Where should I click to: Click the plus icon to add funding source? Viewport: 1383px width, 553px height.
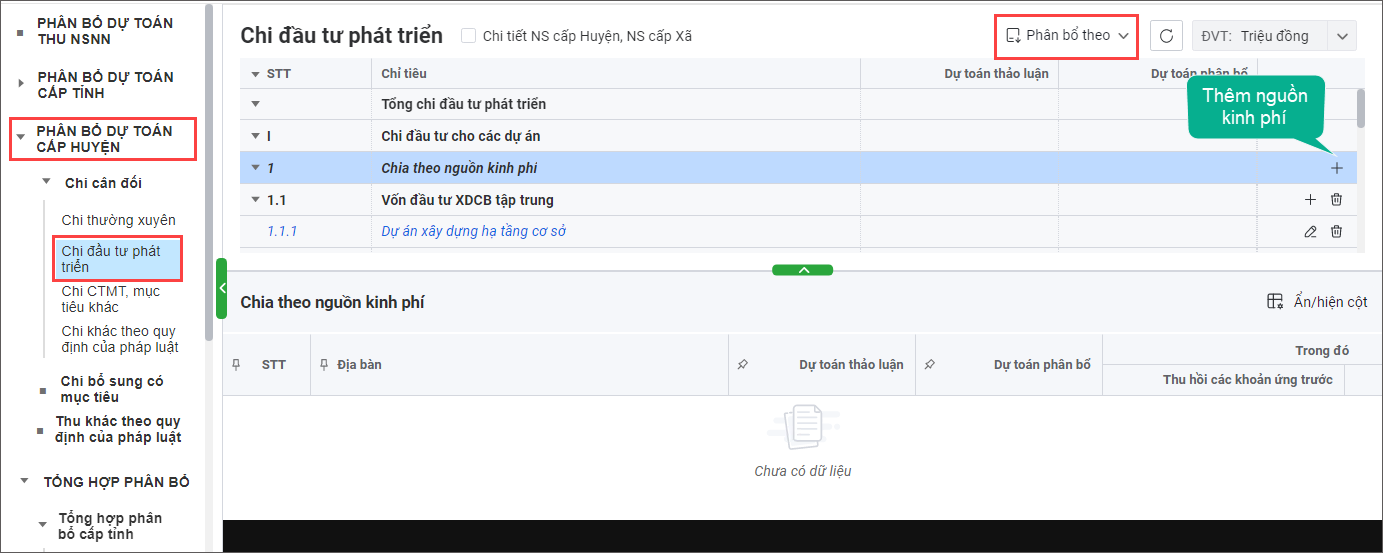(x=1337, y=168)
